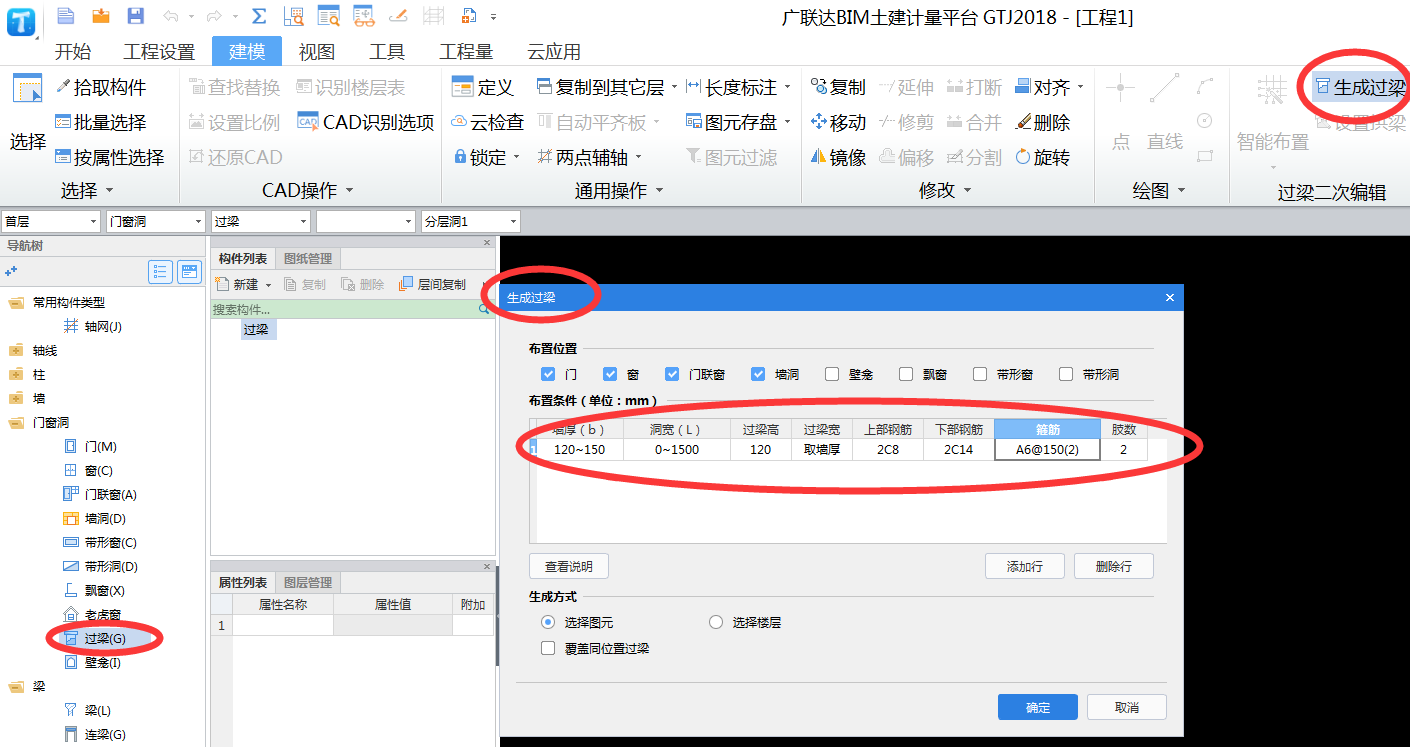Image resolution: width=1410 pixels, height=747 pixels.
Task: Enable 覆盖同位置过梁 checkbox
Action: [547, 648]
